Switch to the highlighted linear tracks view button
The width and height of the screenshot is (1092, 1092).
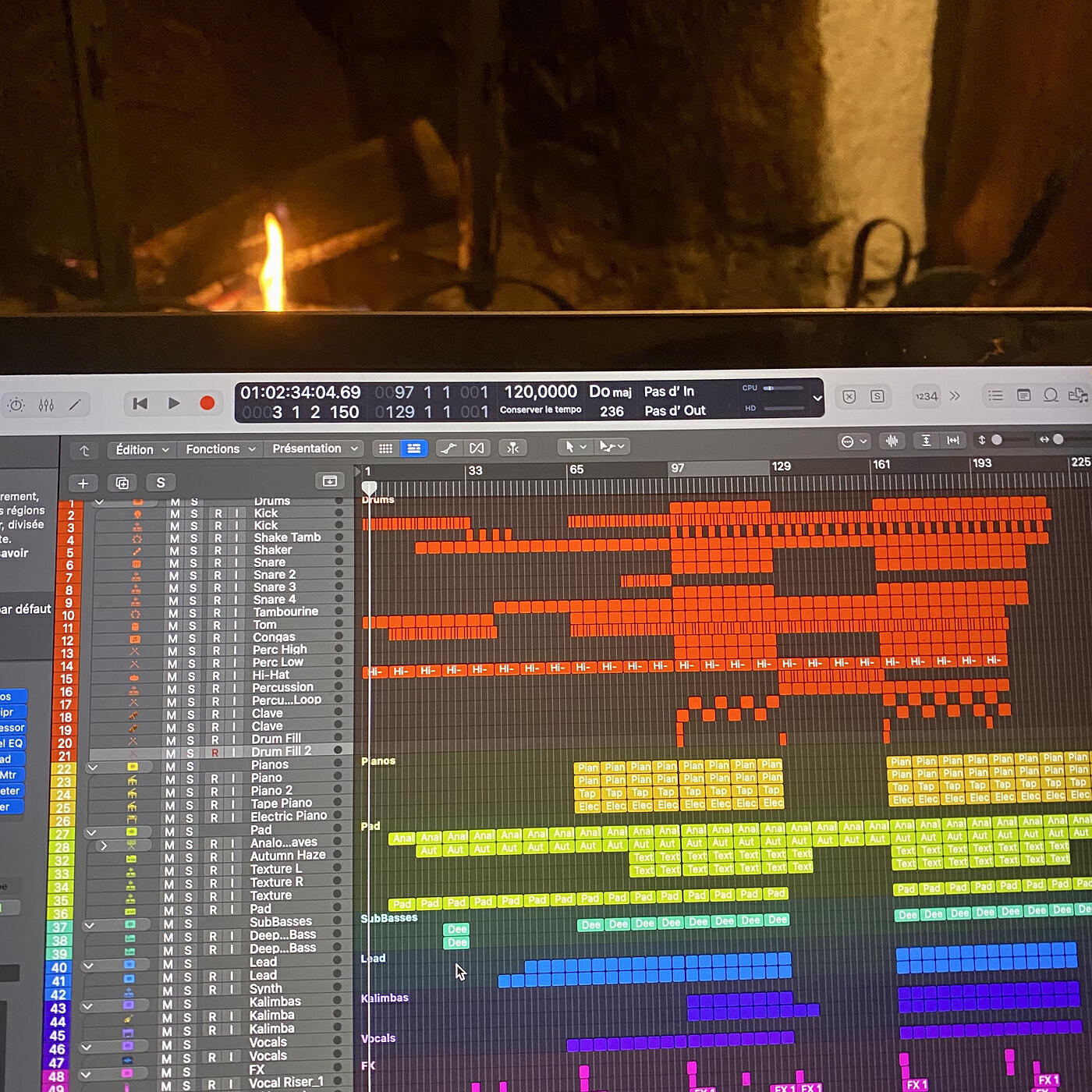tap(414, 448)
